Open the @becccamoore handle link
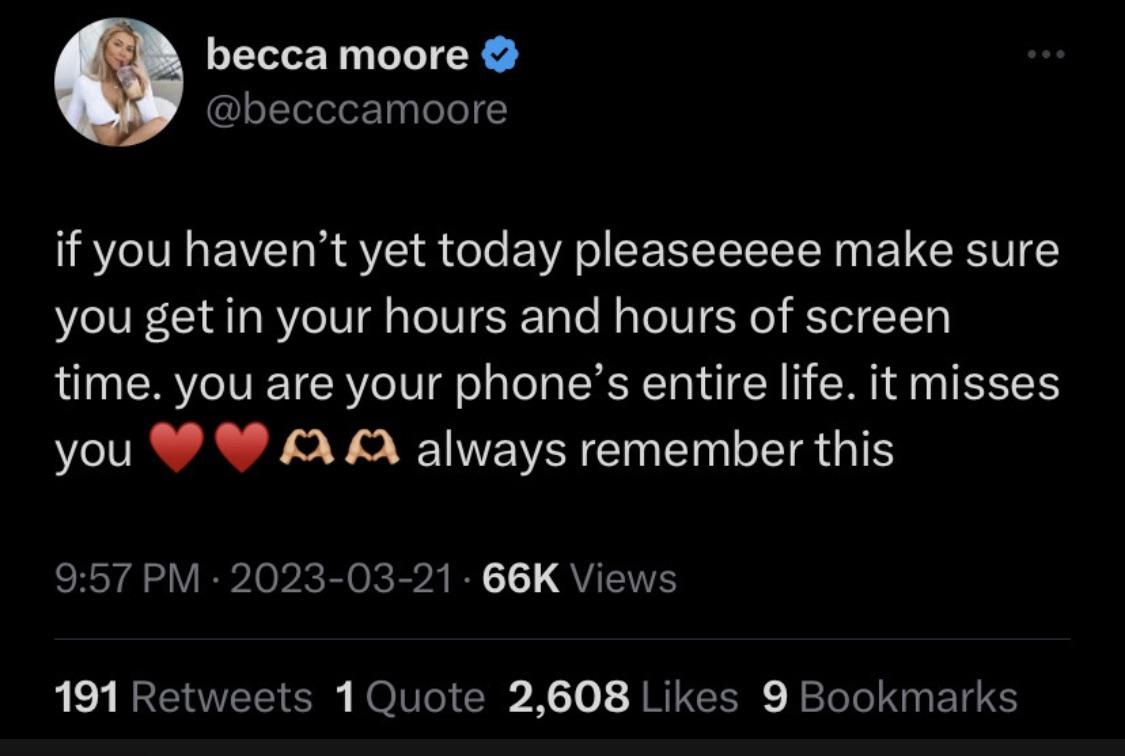Viewport: 1125px width, 756px height. point(357,110)
